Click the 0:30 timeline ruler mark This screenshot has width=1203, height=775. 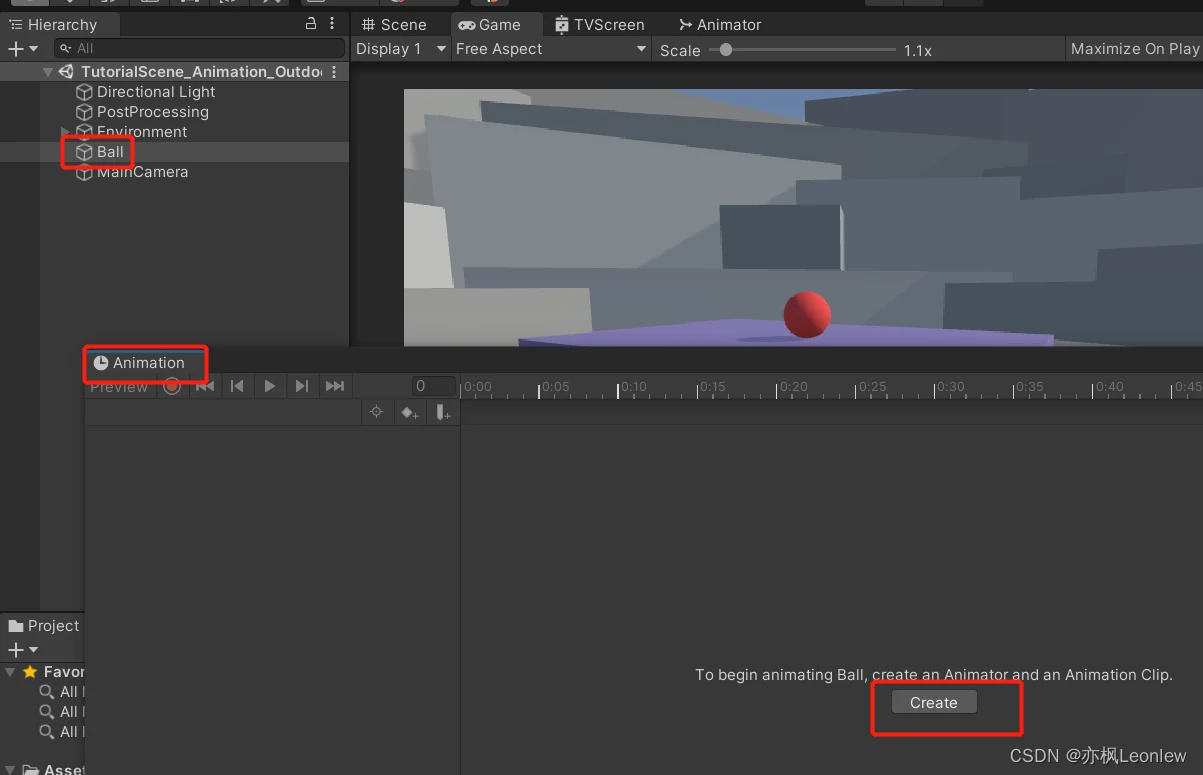click(x=950, y=386)
